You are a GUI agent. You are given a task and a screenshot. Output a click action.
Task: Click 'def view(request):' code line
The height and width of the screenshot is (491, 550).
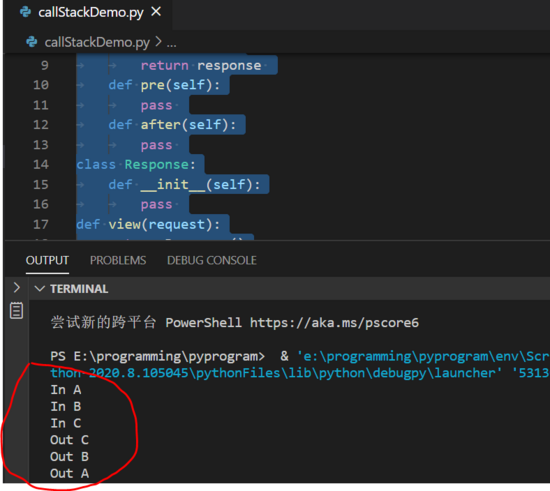pos(148,225)
